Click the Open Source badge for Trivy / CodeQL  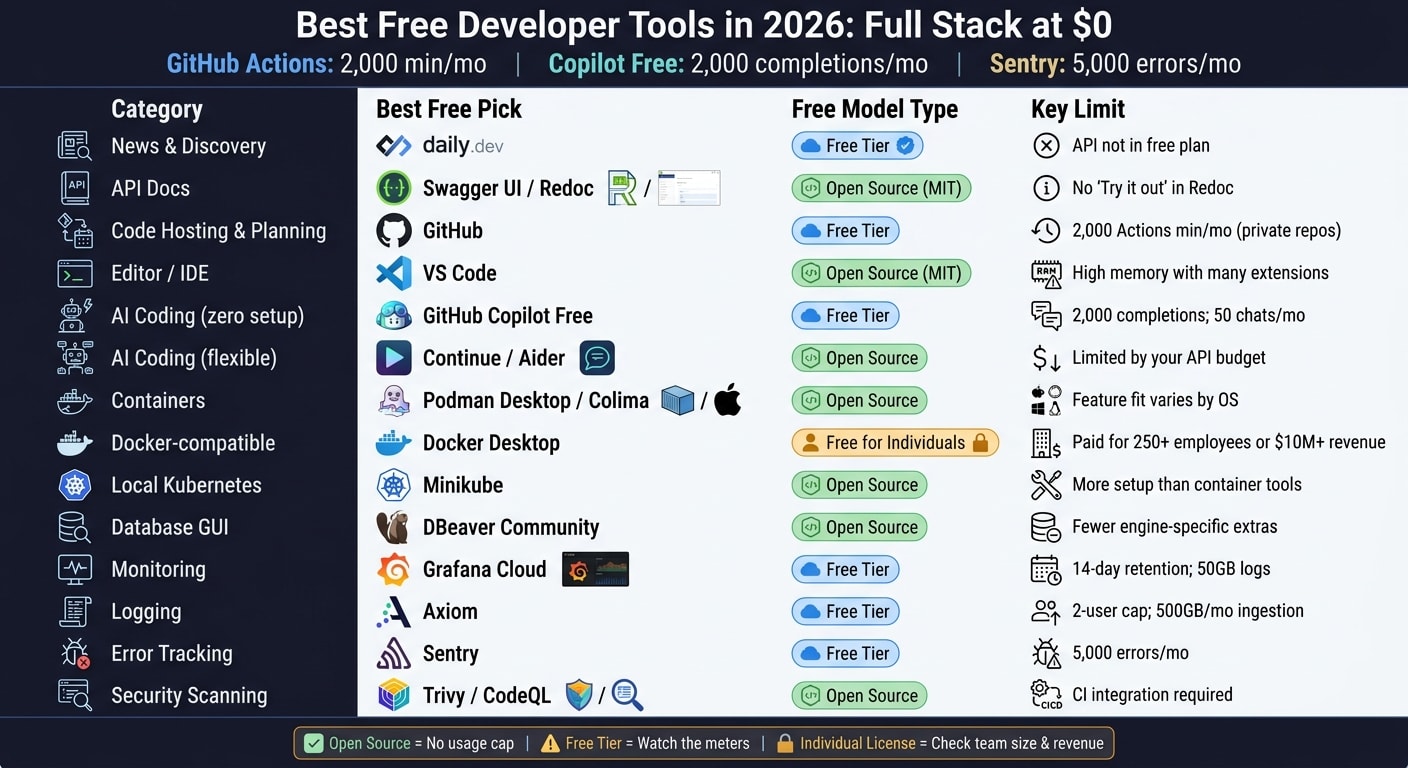click(x=859, y=696)
